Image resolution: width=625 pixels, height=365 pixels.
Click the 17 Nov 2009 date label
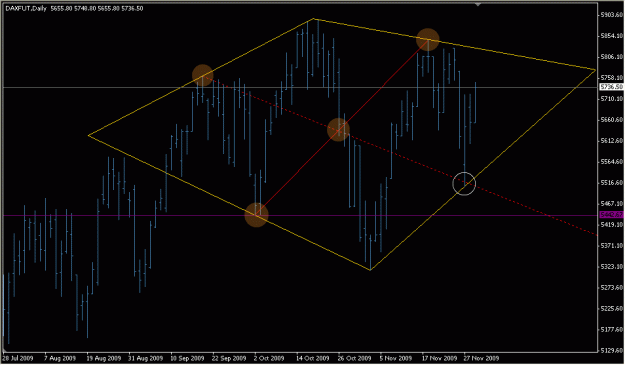(x=439, y=358)
